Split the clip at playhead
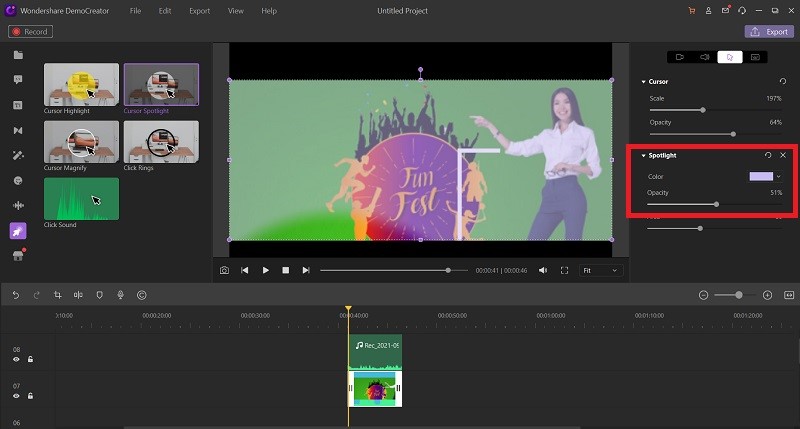The height and width of the screenshot is (429, 800). (78, 295)
